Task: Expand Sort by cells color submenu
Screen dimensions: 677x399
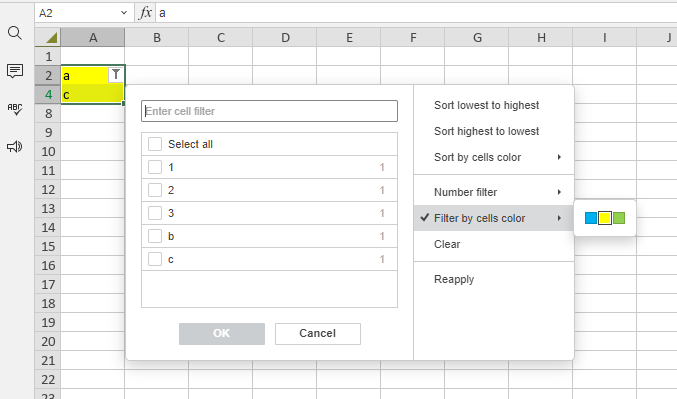Action: (494, 157)
